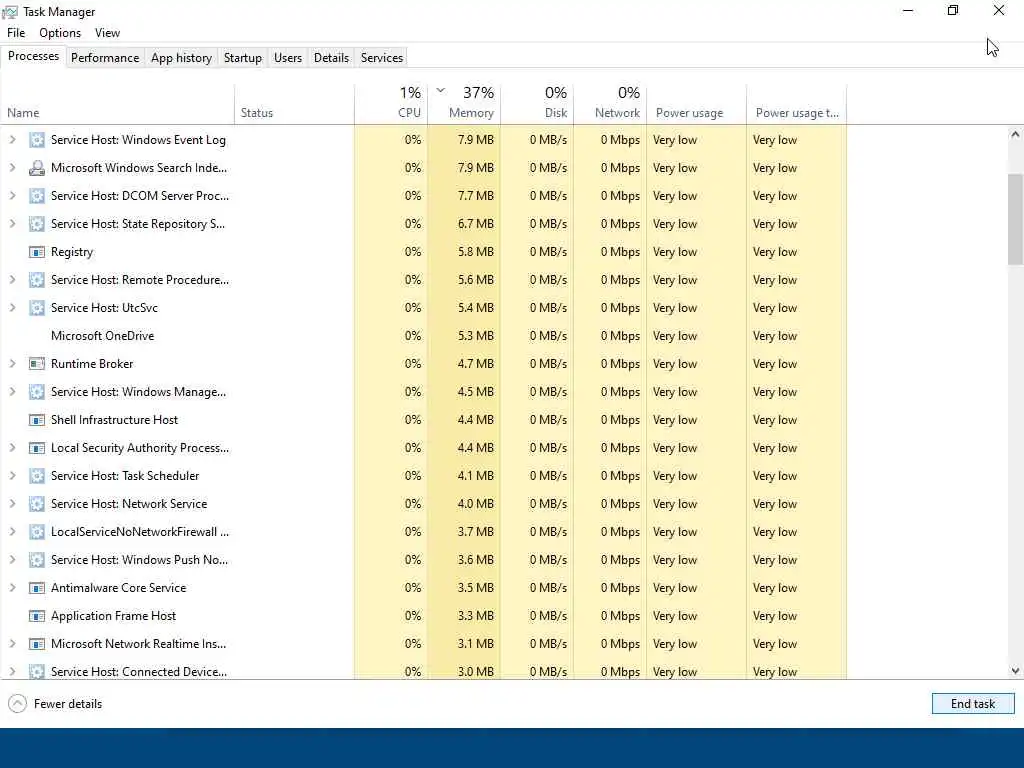
Task: Expand Service Host: State Repository Service
Action: [12, 224]
